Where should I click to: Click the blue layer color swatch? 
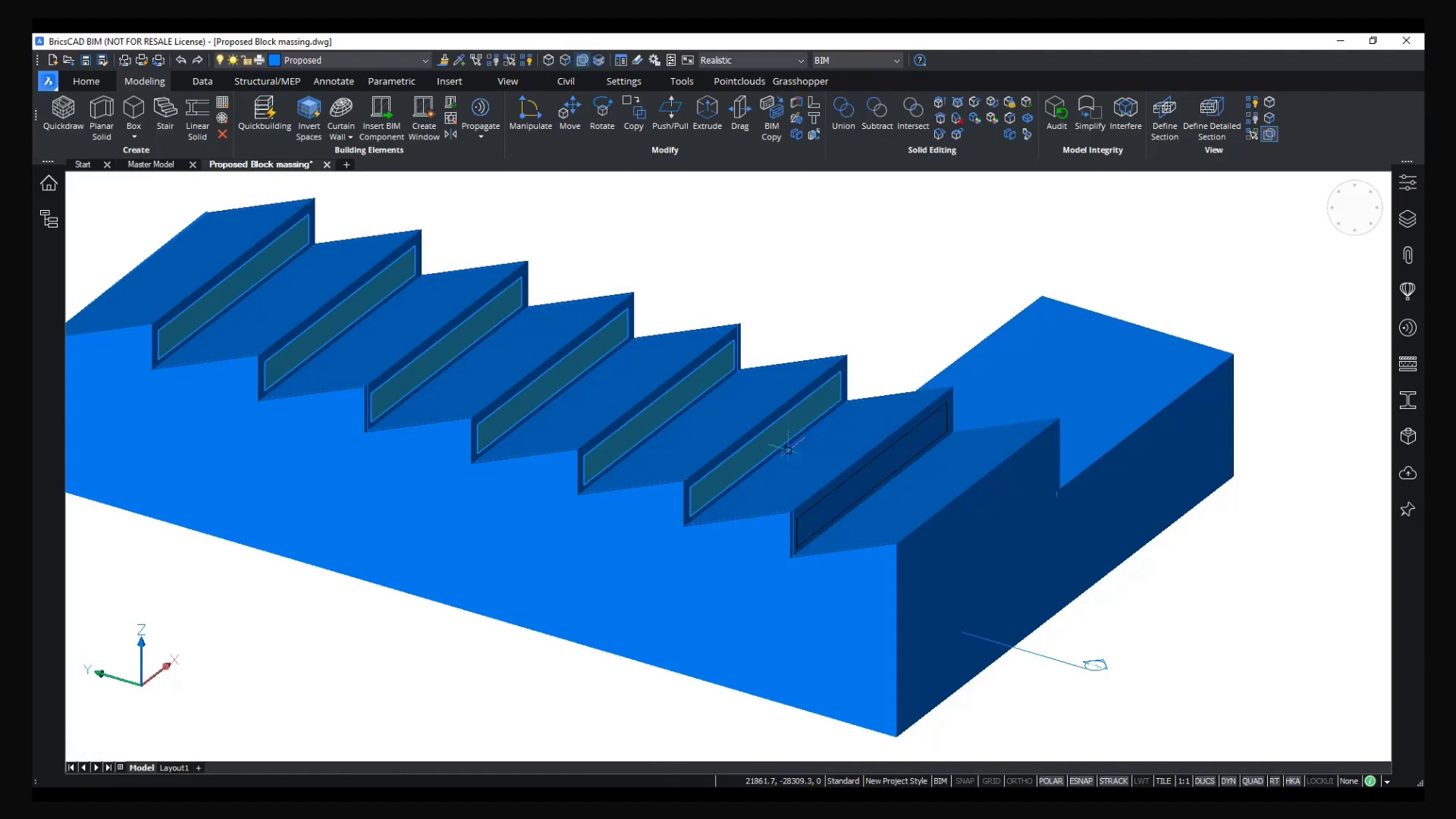pyautogui.click(x=275, y=61)
